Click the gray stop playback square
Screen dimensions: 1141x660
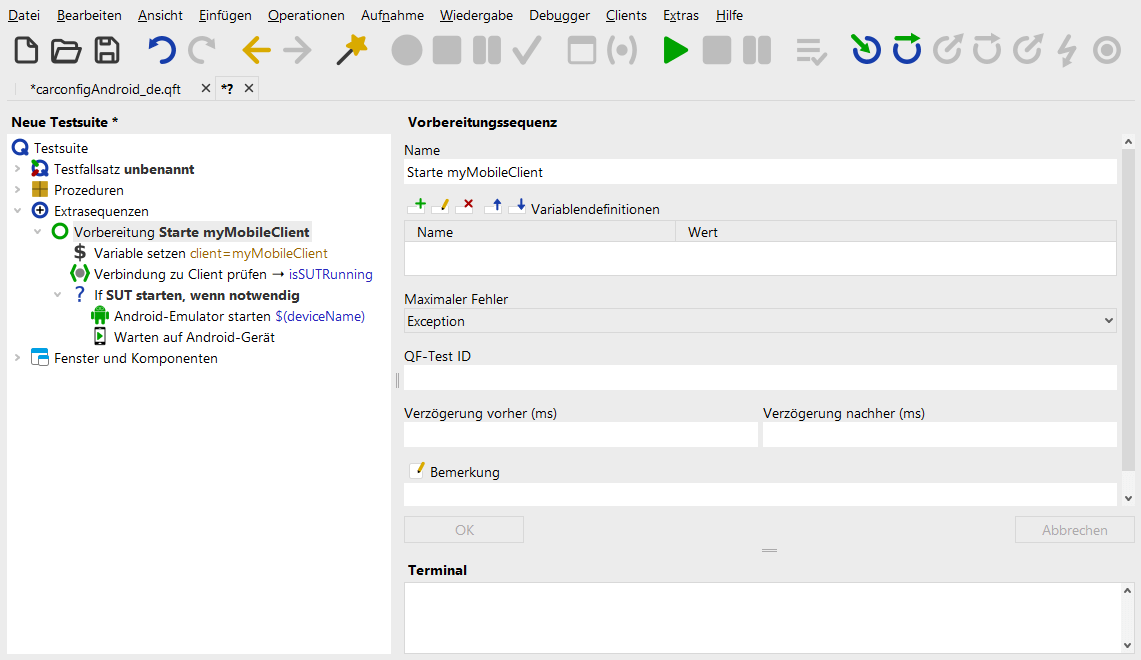click(717, 51)
